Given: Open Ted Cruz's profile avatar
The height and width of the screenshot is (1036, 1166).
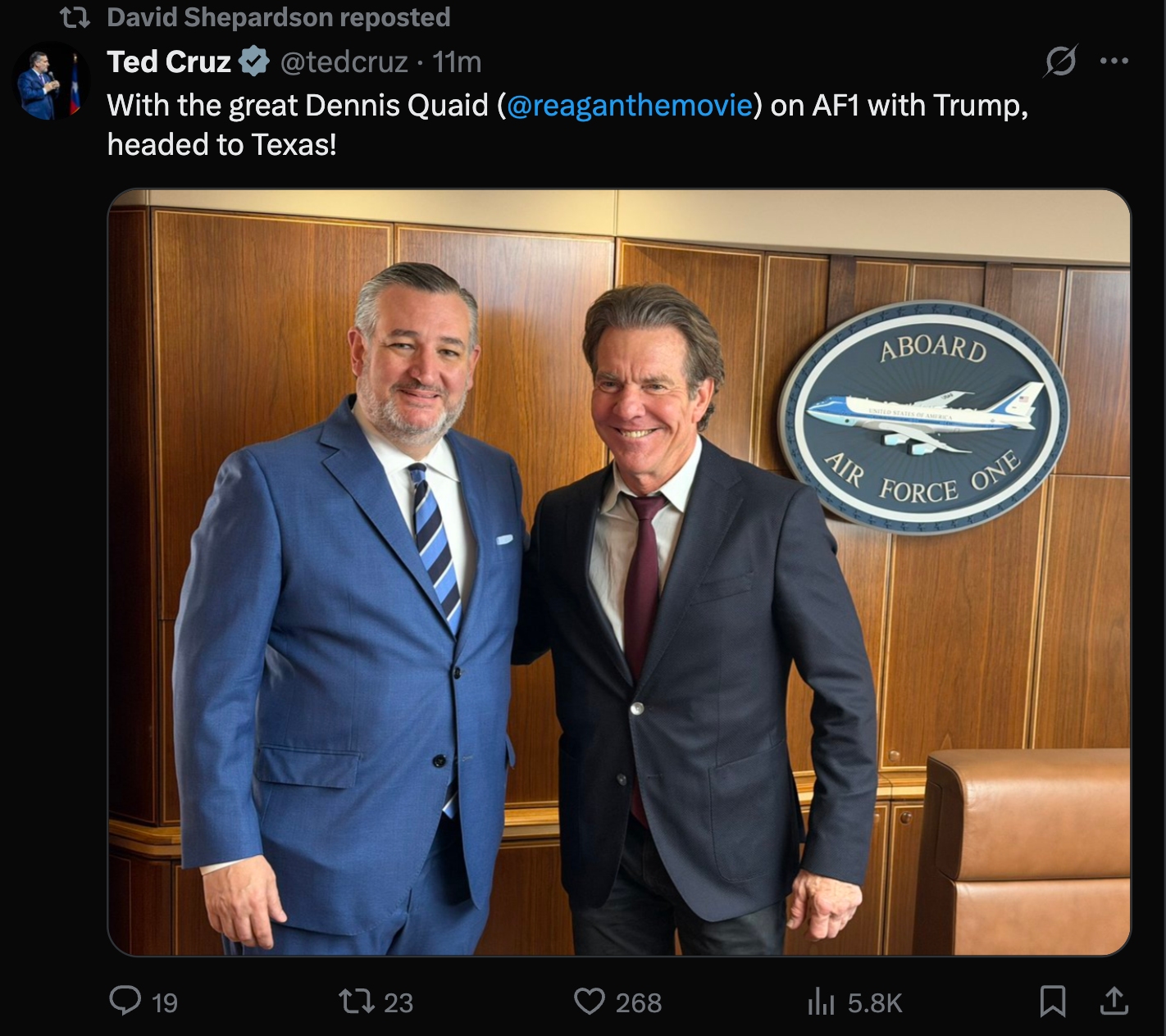Looking at the screenshot, I should click(51, 82).
